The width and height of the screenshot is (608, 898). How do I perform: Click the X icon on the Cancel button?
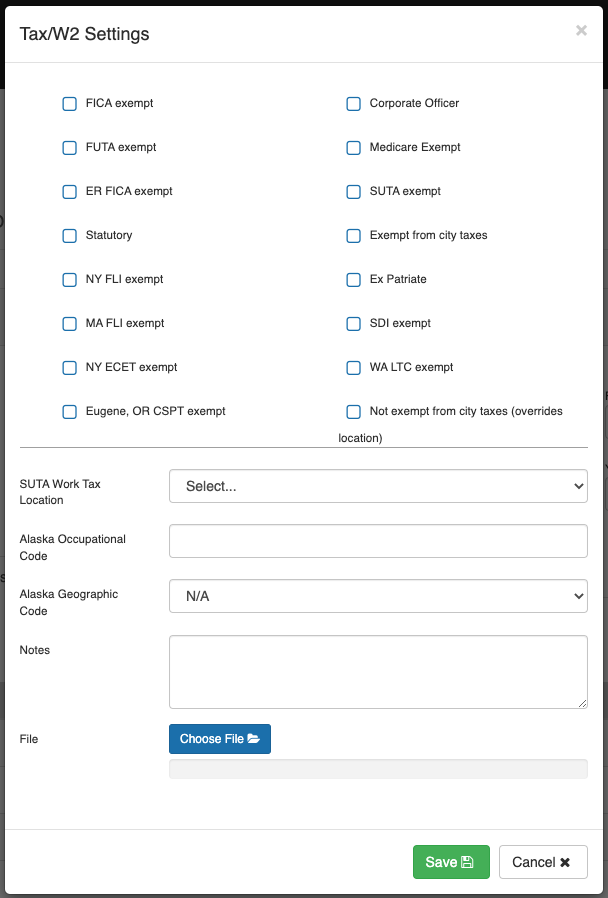point(565,862)
